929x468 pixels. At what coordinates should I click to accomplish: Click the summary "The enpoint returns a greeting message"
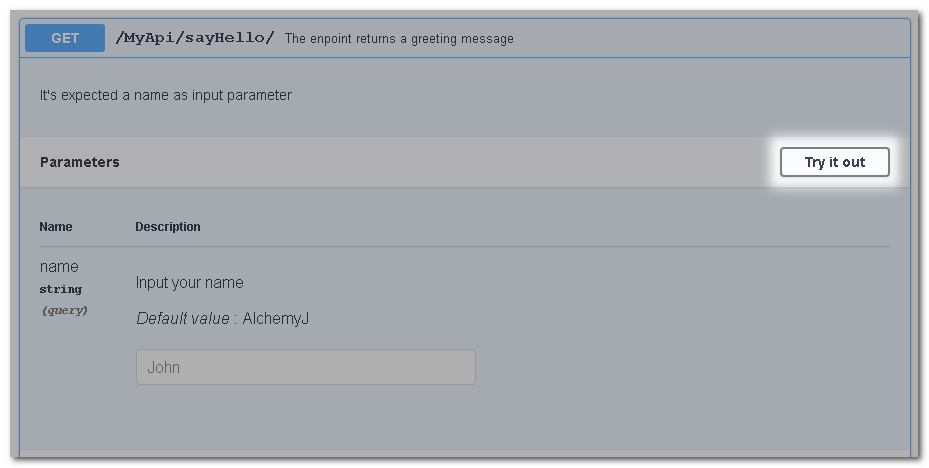point(399,39)
